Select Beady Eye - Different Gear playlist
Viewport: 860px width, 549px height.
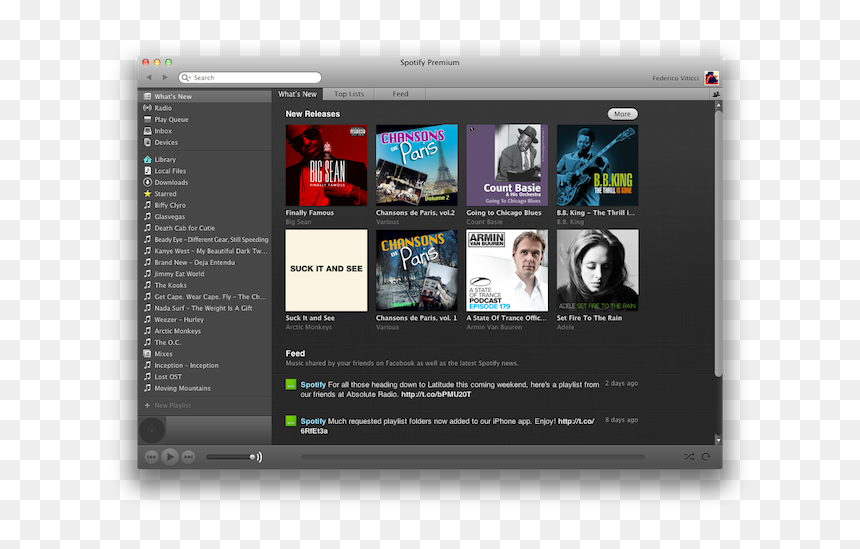(205, 240)
